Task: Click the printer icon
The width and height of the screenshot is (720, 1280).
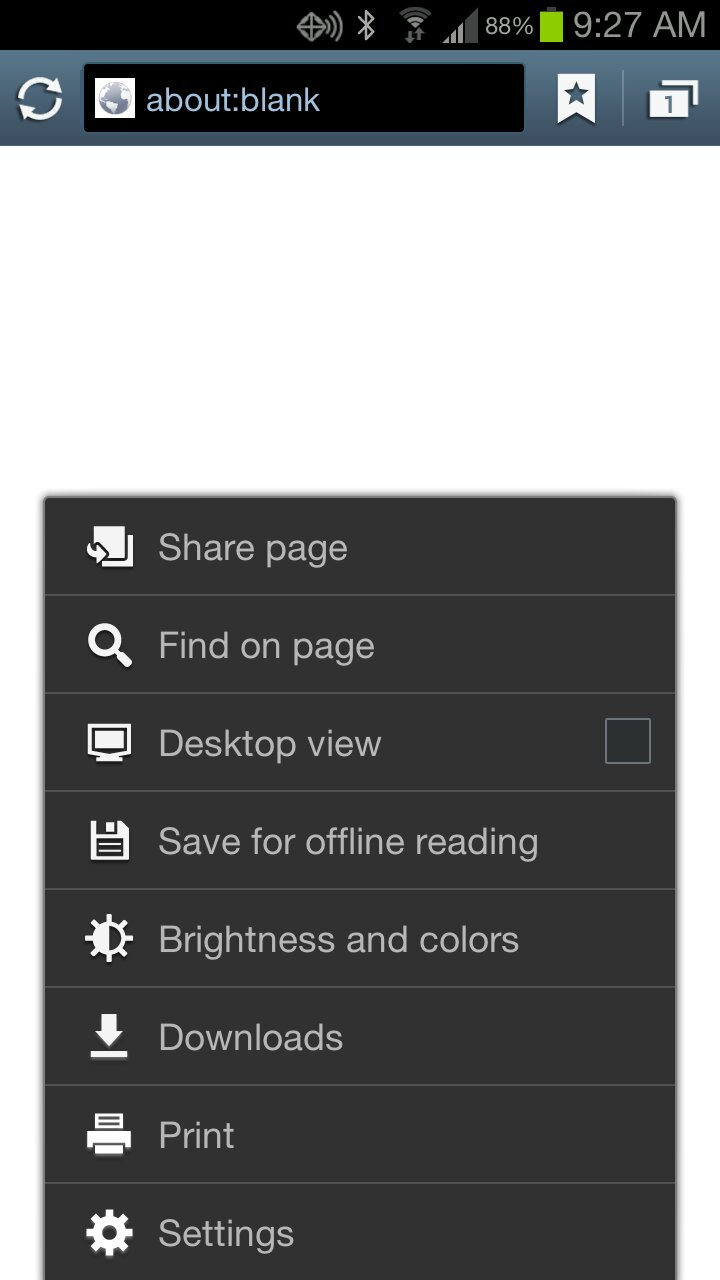Action: tap(109, 1135)
